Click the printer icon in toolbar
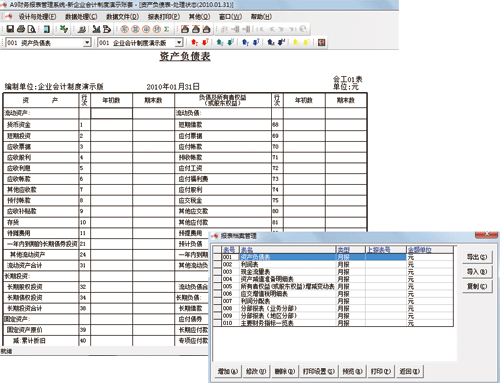This screenshot has width=500, height=383. pyautogui.click(x=21, y=29)
